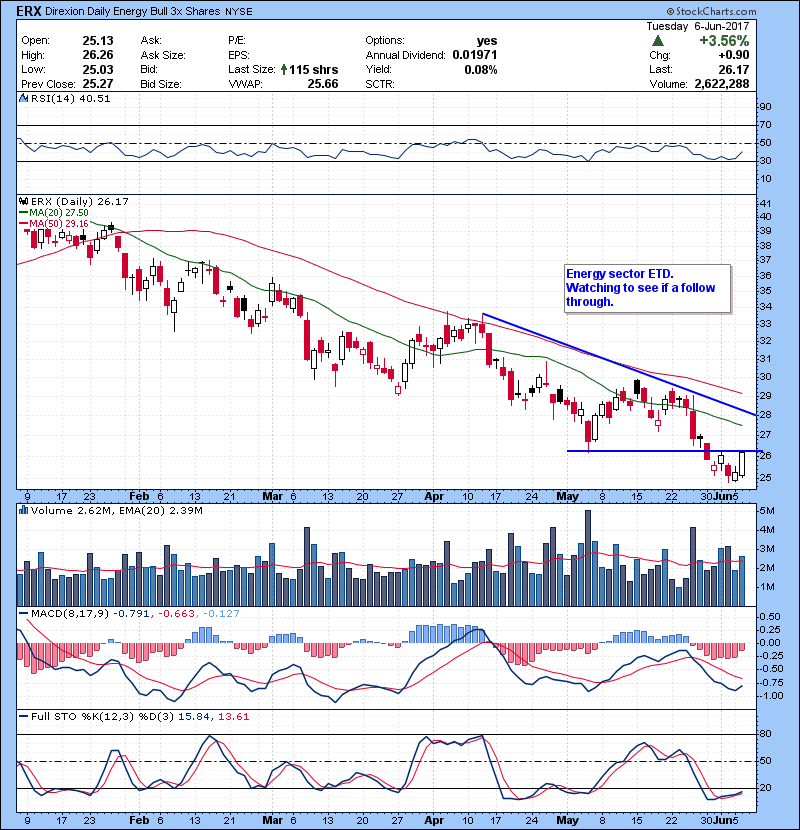Click the Energy sector ETD annotation box
The width and height of the screenshot is (800, 830).
tap(648, 288)
